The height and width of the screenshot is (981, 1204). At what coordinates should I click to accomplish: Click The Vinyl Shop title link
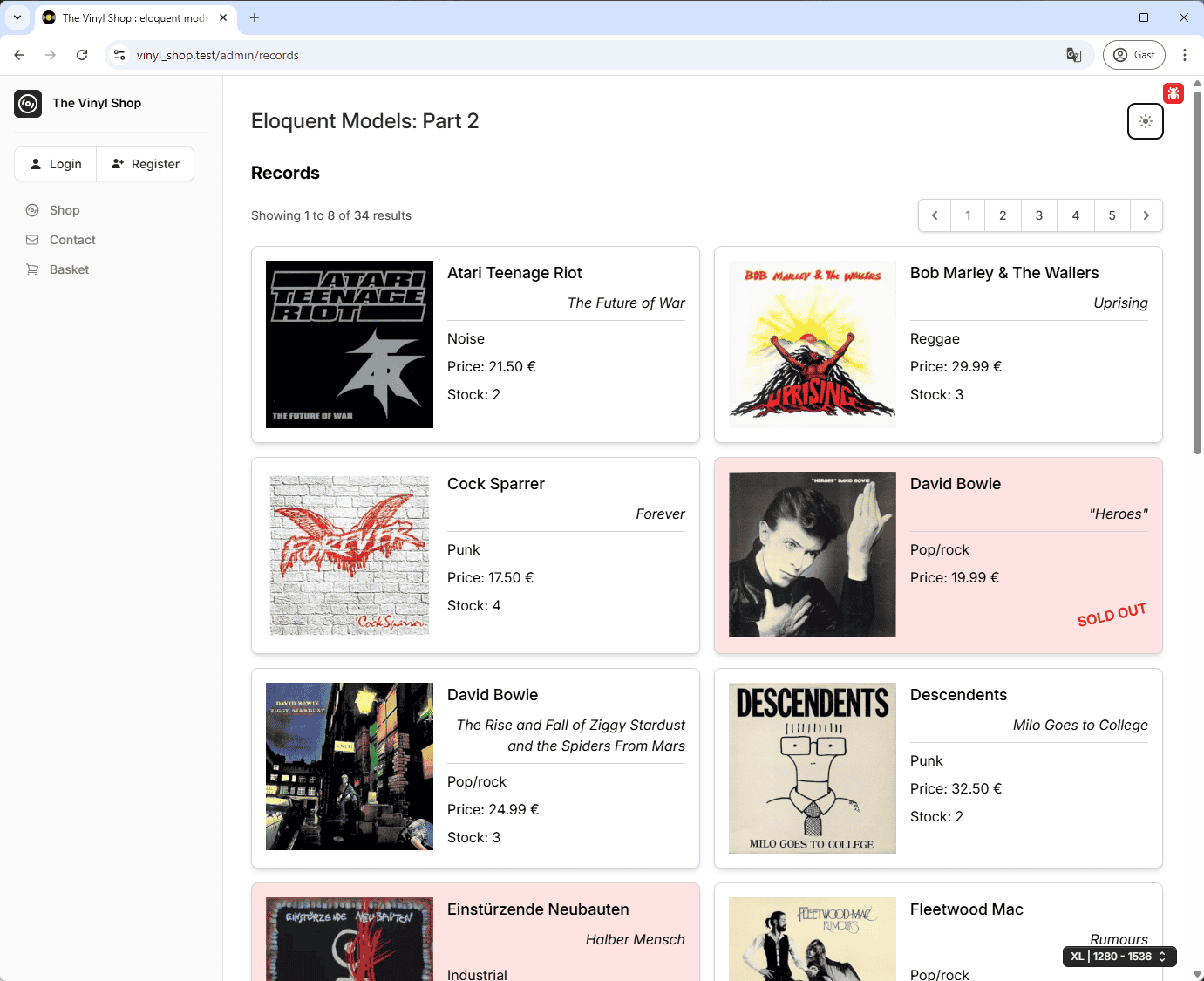tap(97, 103)
